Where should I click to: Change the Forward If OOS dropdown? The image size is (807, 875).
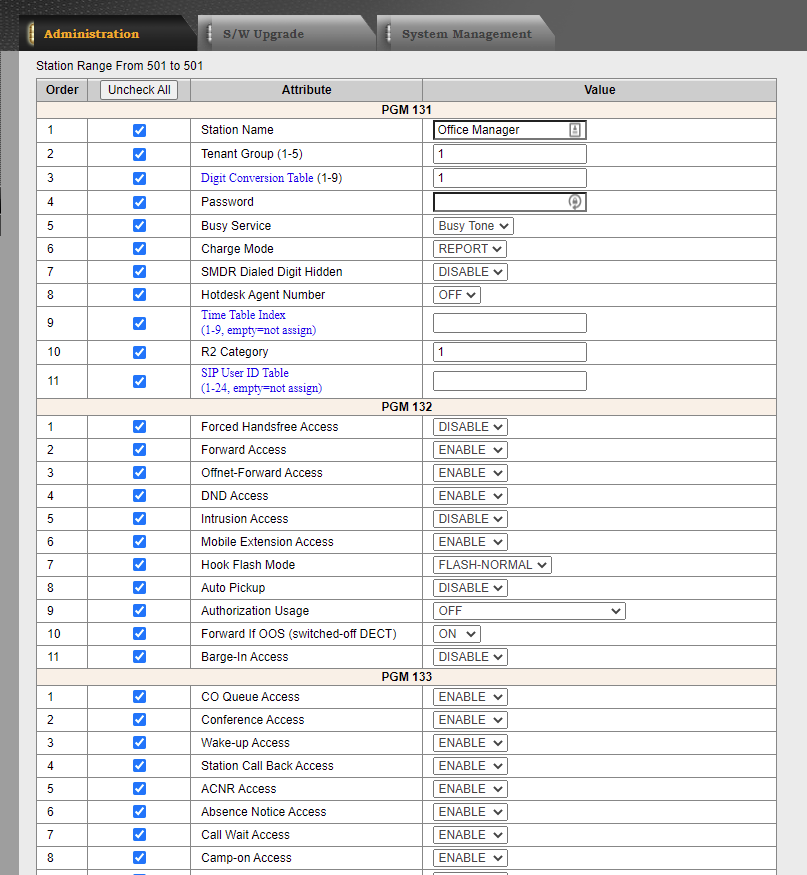[457, 634]
